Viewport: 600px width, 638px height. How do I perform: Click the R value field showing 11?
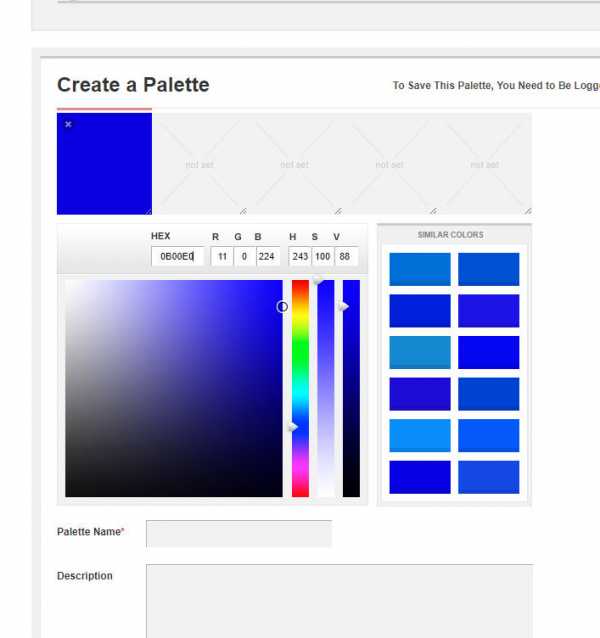point(222,256)
